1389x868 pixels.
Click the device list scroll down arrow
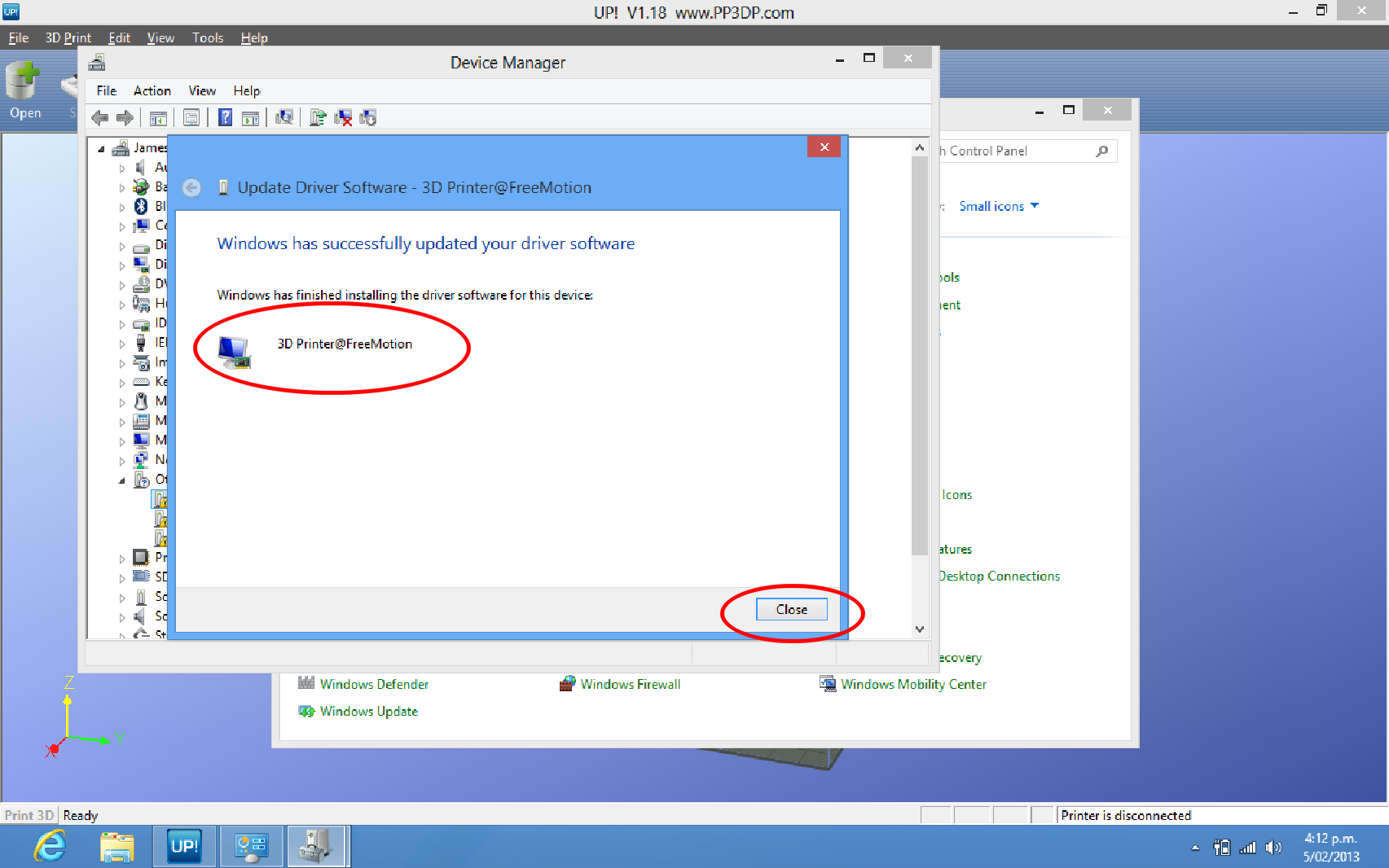coord(920,629)
